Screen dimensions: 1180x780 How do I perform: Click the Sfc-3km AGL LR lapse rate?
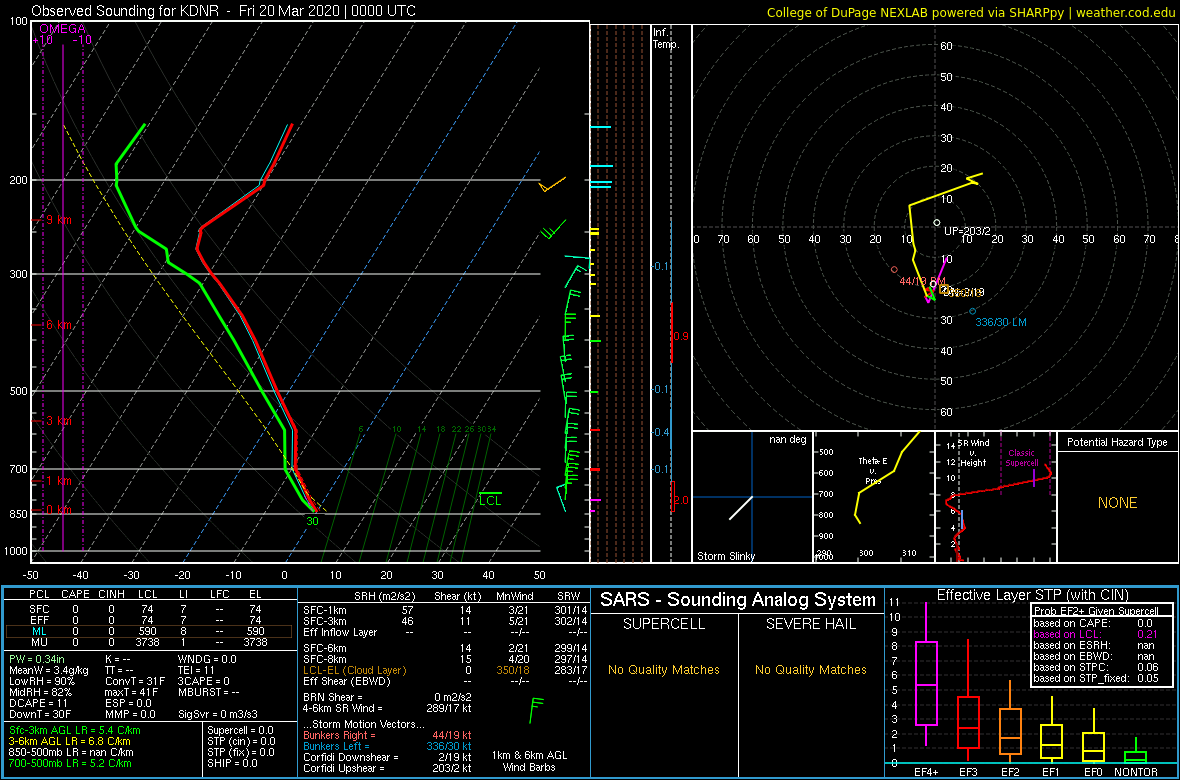[x=75, y=730]
